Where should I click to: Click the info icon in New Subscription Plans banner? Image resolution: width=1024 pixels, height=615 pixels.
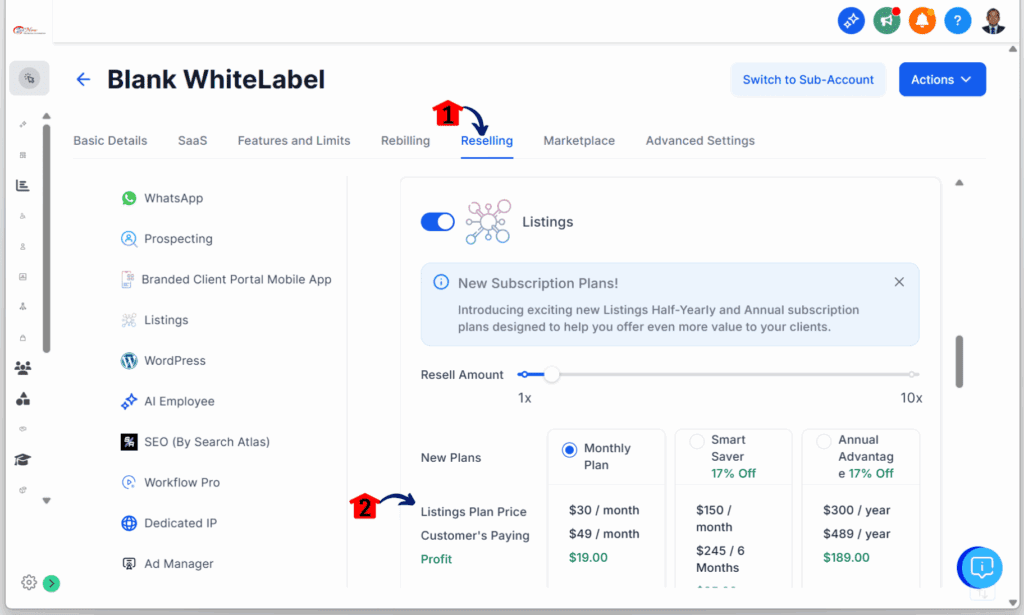(441, 282)
